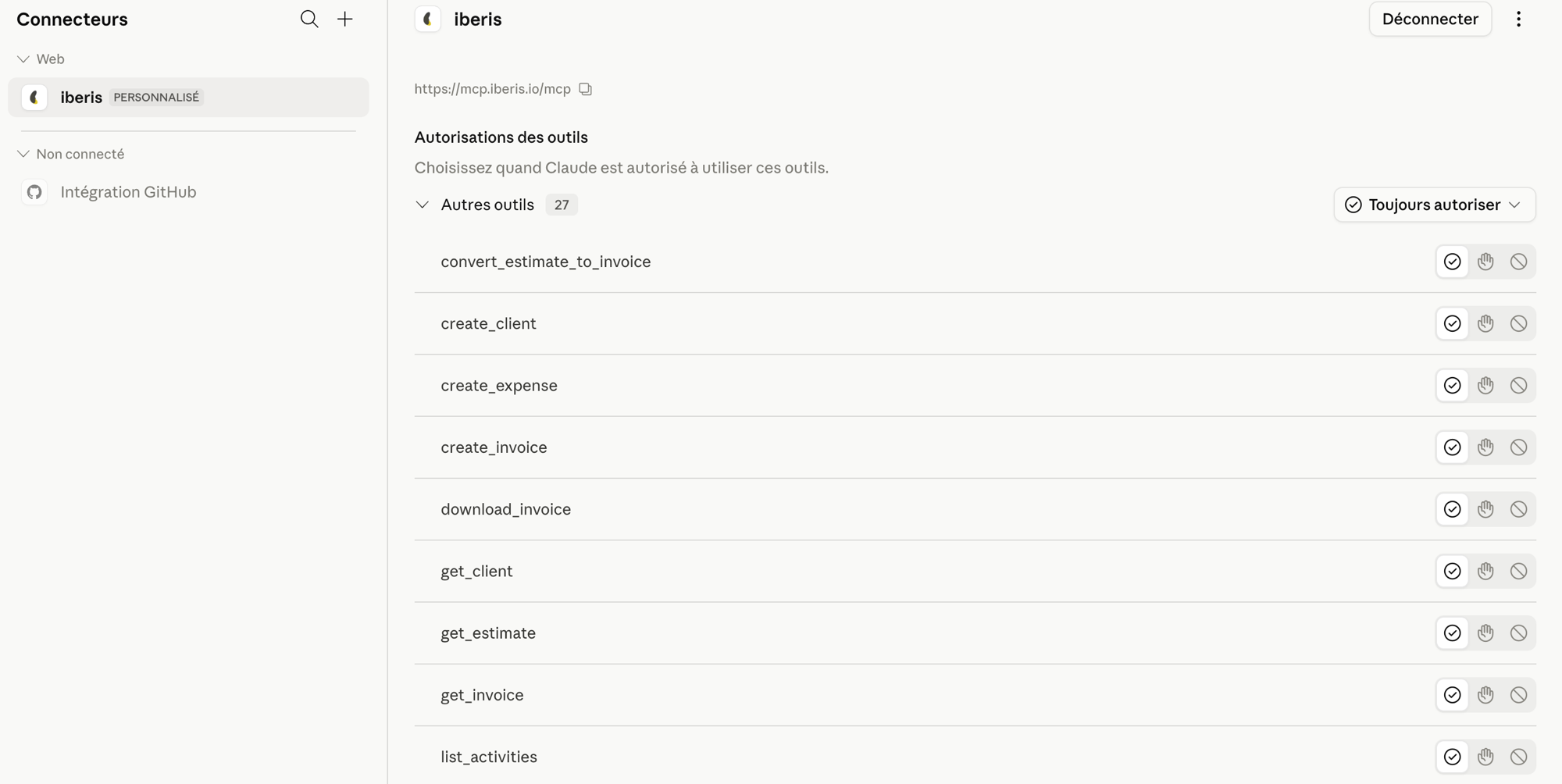
Task: Add a new connector with plus icon
Action: pyautogui.click(x=345, y=19)
